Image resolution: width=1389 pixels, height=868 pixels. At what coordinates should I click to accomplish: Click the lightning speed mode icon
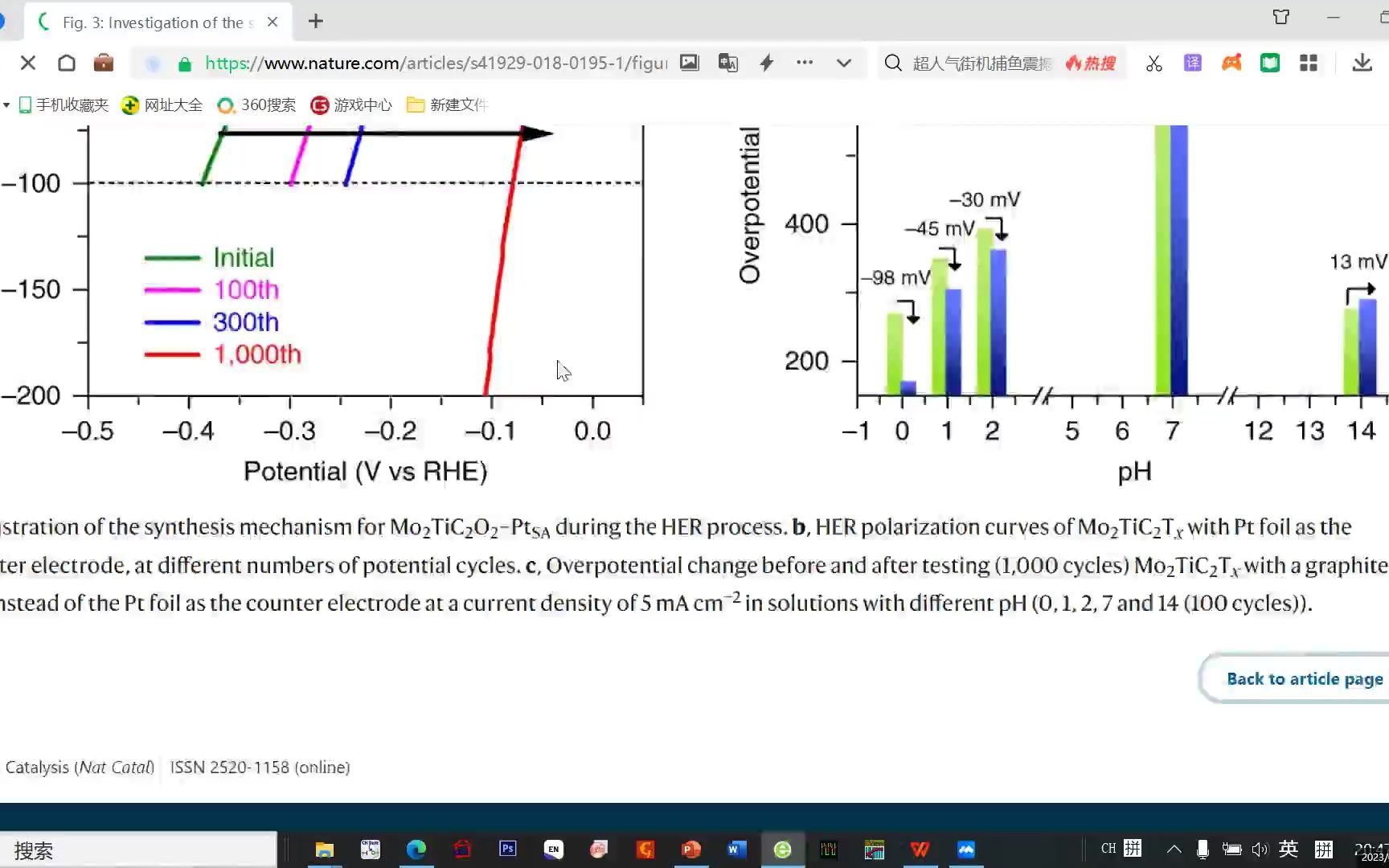tap(767, 63)
